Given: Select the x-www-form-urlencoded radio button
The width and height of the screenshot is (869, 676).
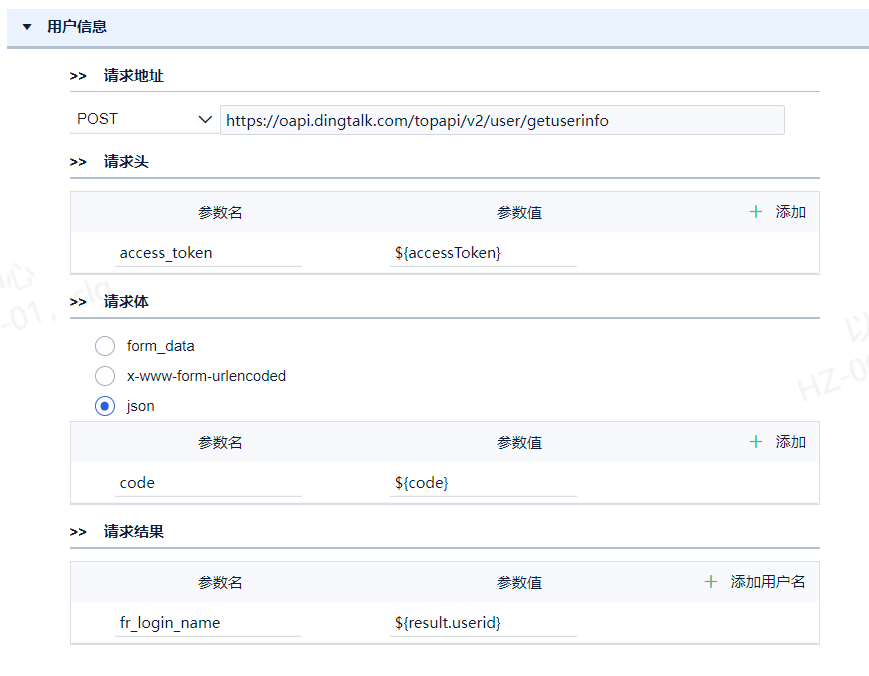Looking at the screenshot, I should point(105,376).
